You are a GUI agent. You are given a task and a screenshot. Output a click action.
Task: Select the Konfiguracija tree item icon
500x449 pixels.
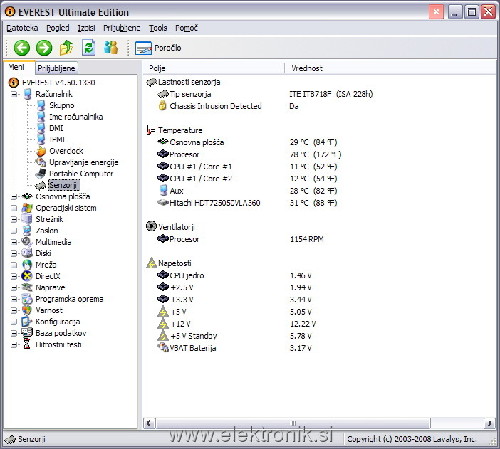click(27, 322)
